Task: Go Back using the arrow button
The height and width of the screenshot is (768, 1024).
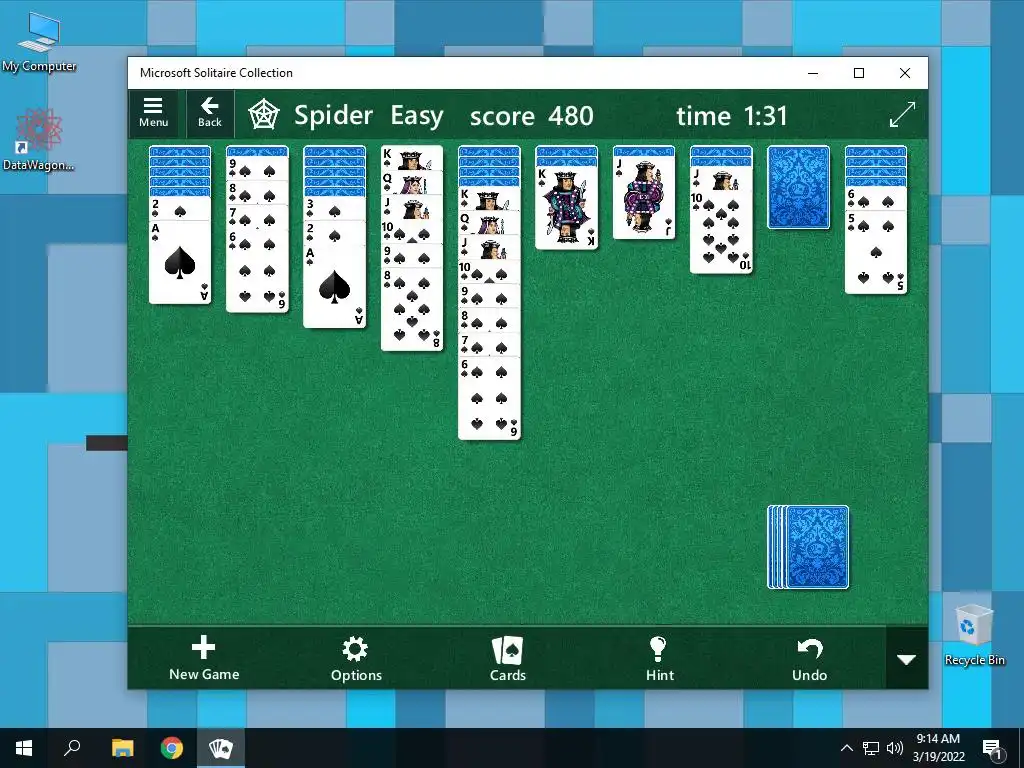Action: (x=210, y=114)
